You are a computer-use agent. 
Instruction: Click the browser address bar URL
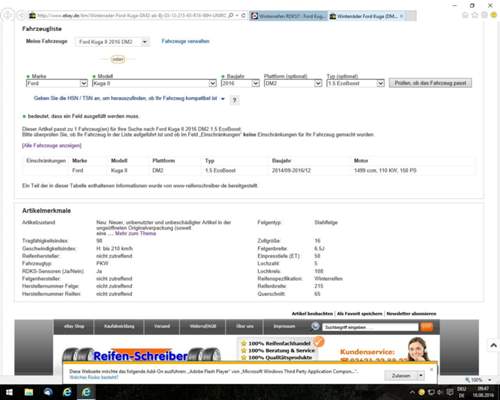[x=132, y=16]
